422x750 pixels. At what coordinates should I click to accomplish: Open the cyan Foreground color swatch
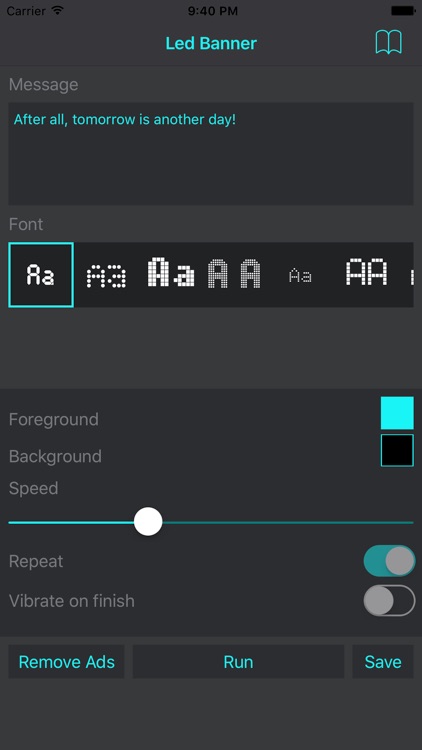click(x=397, y=413)
